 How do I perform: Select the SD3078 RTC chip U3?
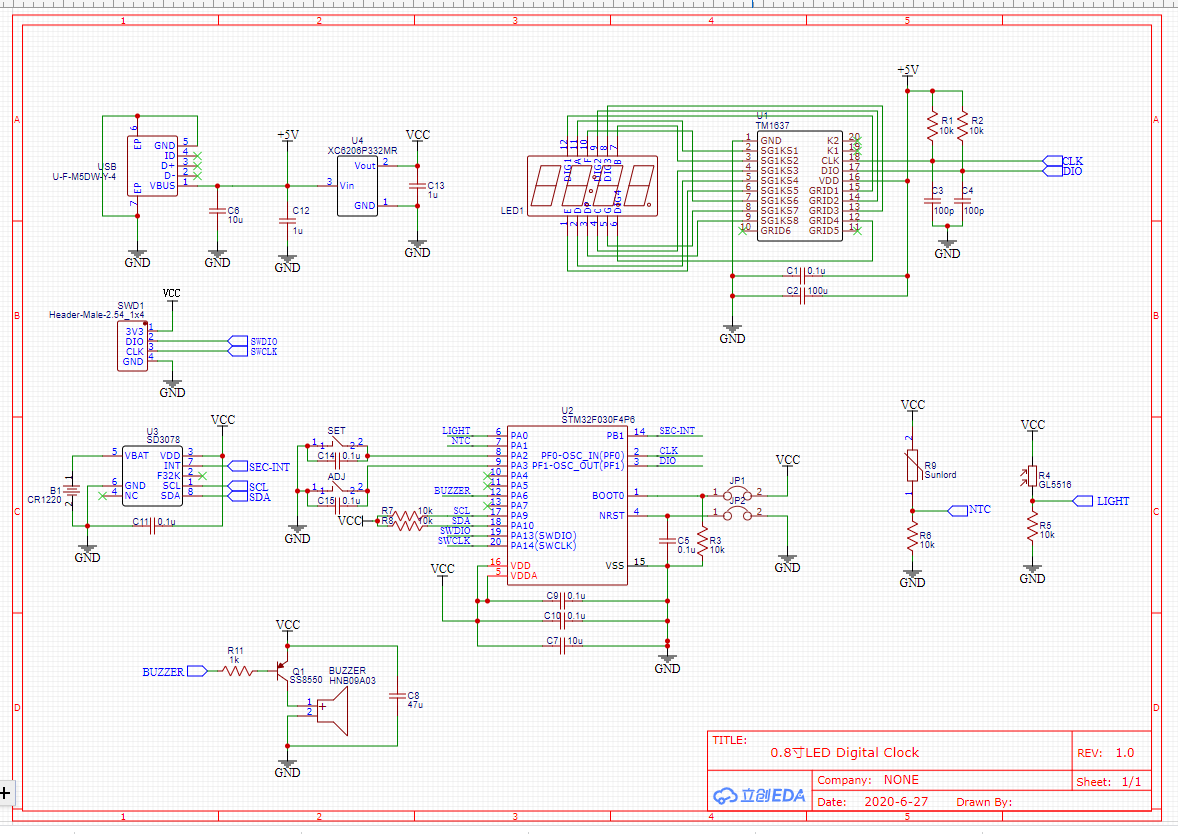coord(153,476)
